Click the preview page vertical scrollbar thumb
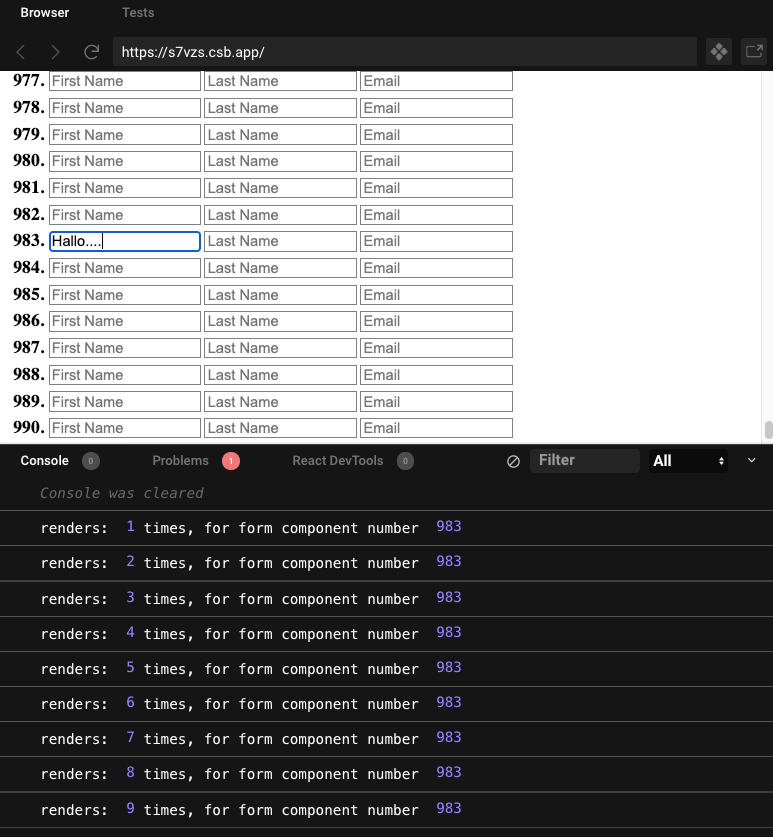 click(x=768, y=430)
